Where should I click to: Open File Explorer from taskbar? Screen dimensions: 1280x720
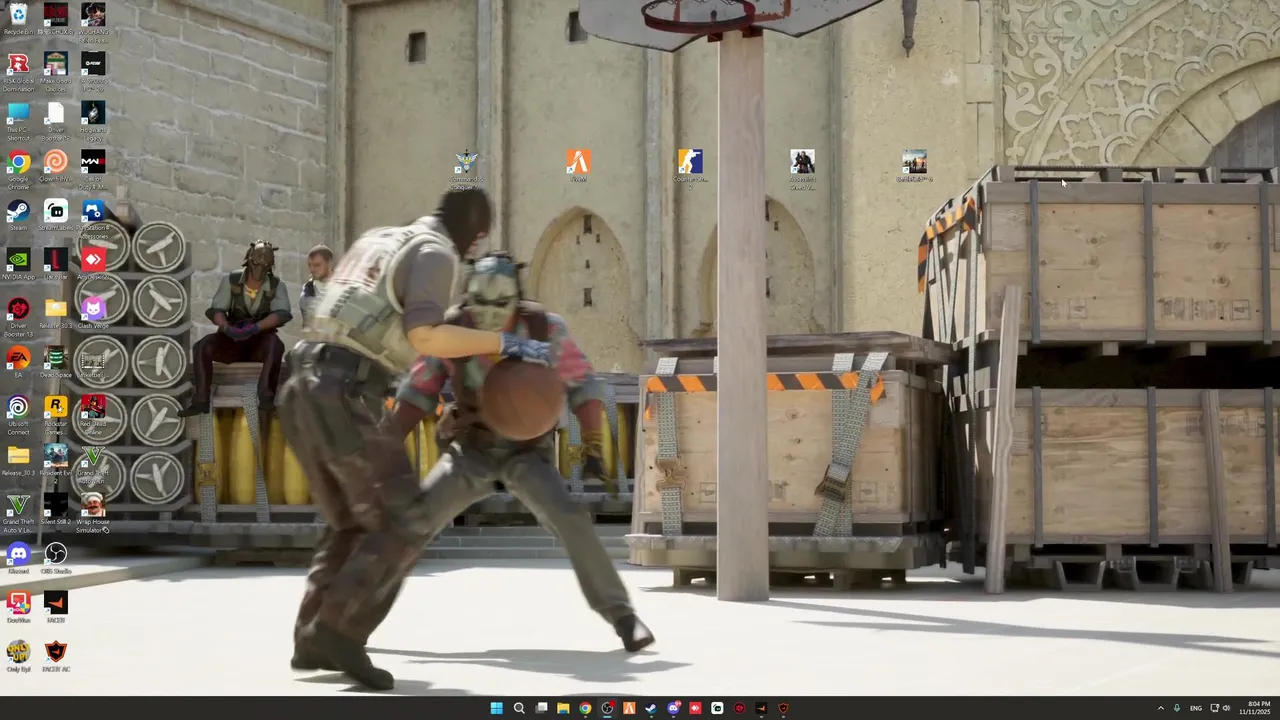tap(563, 708)
